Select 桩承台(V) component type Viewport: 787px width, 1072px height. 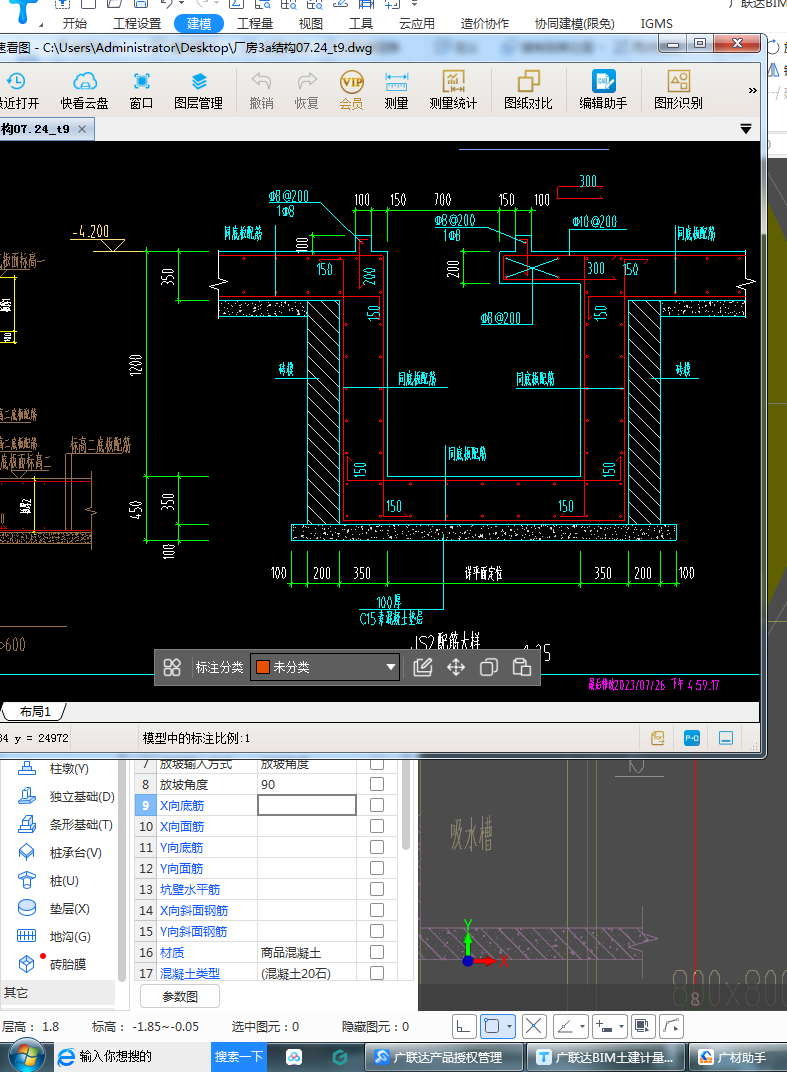coord(60,853)
